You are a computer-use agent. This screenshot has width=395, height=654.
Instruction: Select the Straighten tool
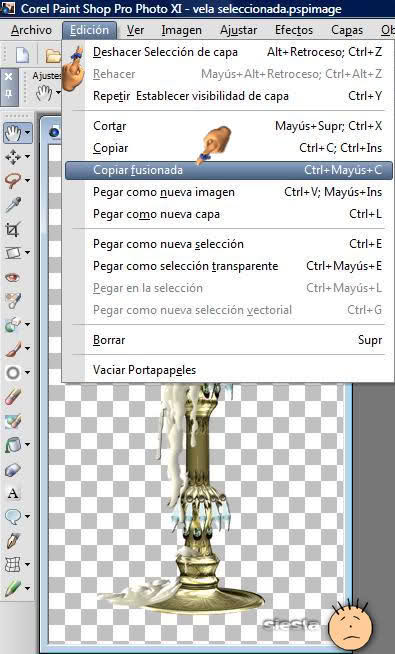pyautogui.click(x=13, y=253)
